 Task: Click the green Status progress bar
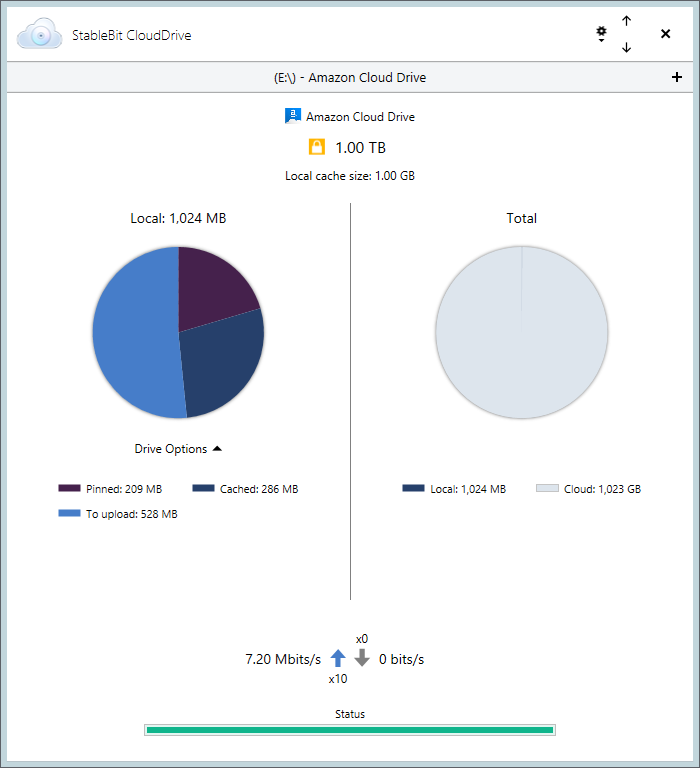[350, 730]
